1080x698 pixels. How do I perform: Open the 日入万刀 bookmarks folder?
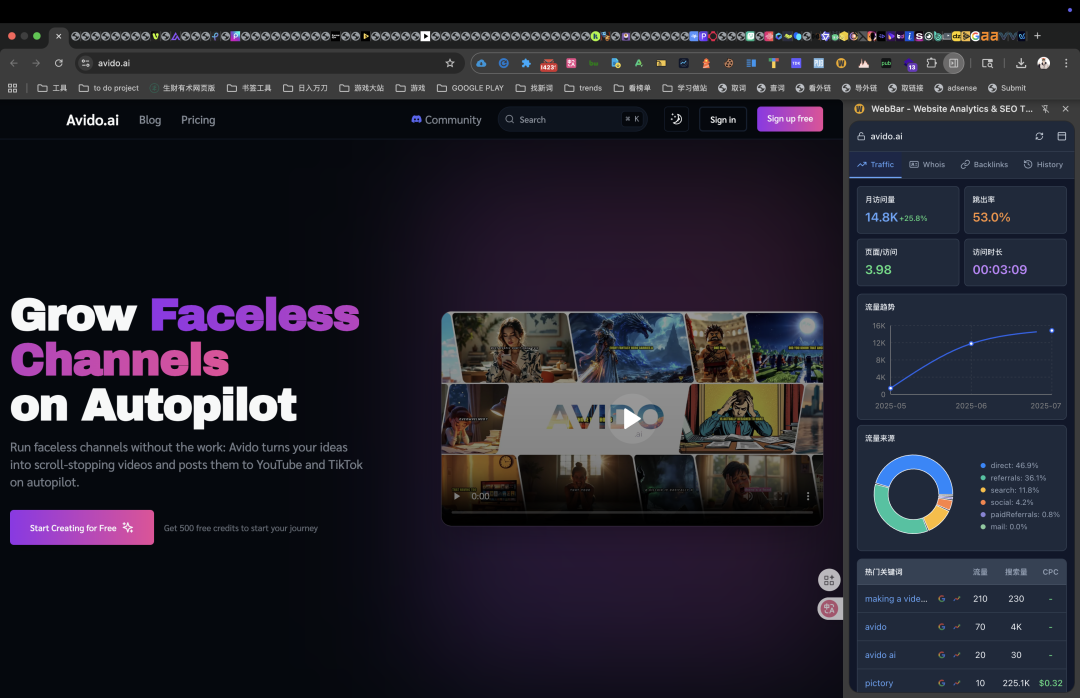[305, 88]
